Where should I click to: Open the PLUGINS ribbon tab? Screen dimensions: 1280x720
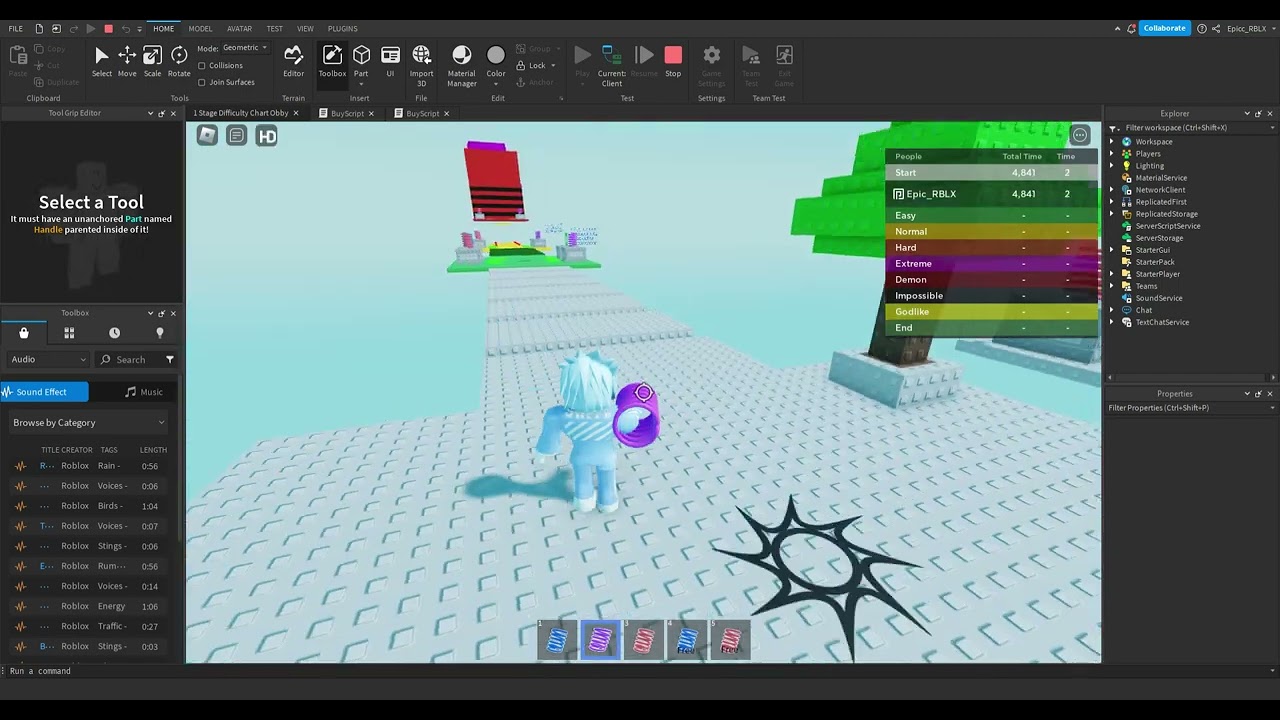(342, 28)
